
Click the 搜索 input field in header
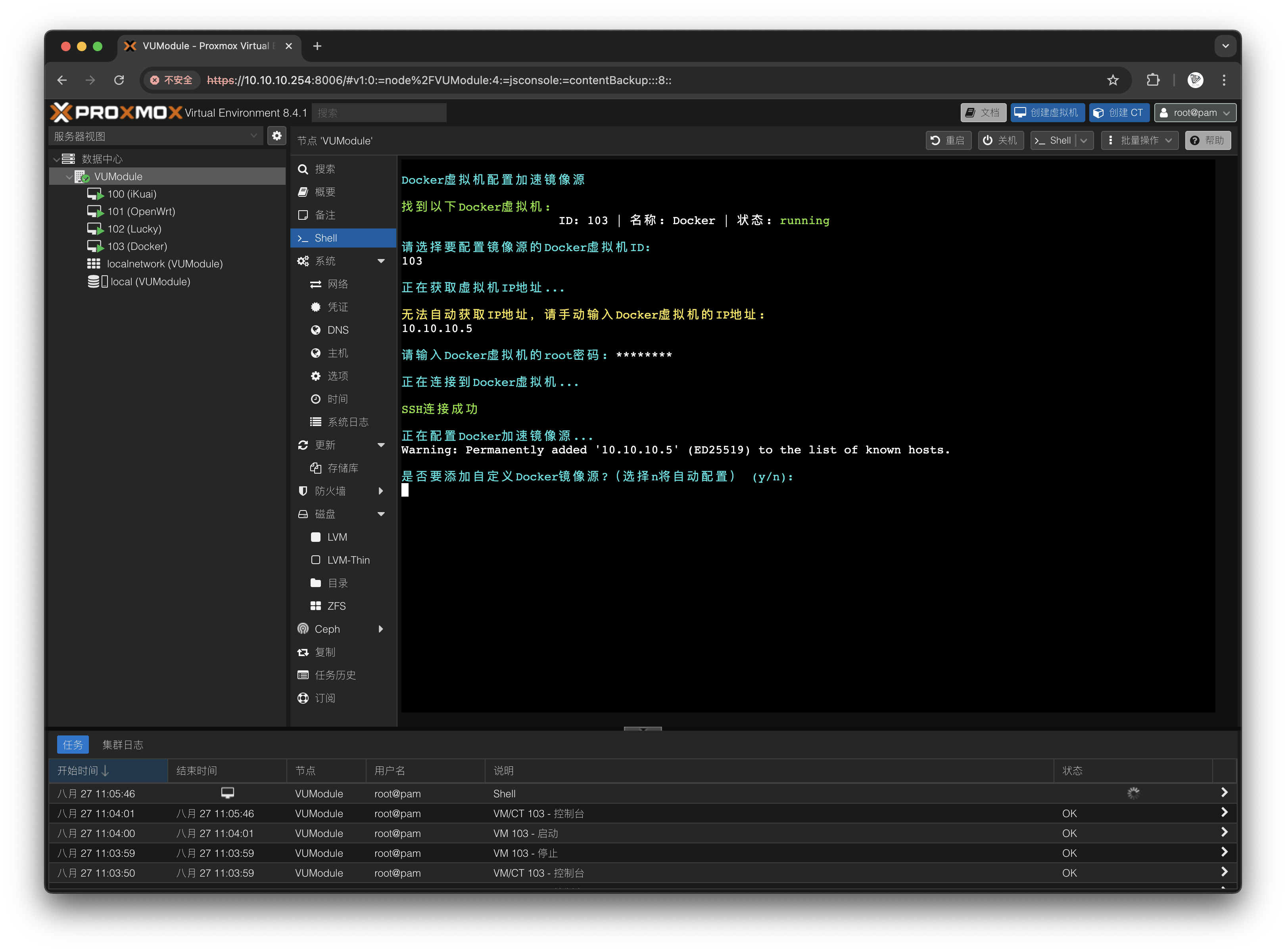379,112
